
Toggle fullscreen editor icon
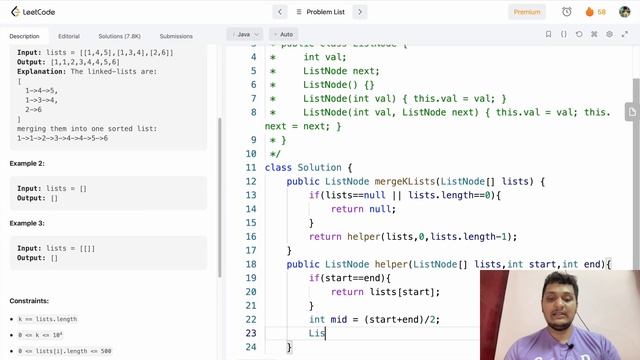tap(625, 34)
